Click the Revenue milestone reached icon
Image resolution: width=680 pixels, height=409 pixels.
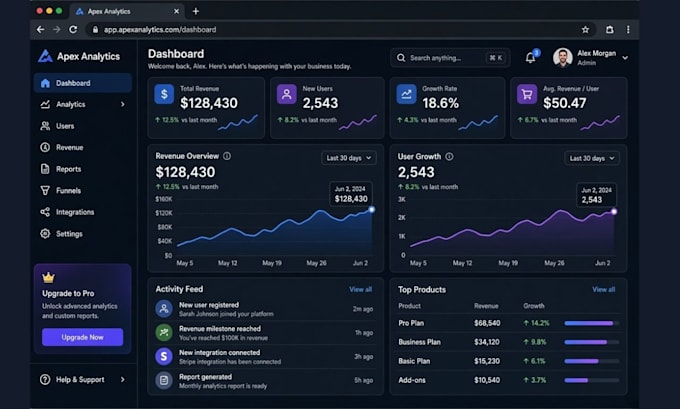164,333
